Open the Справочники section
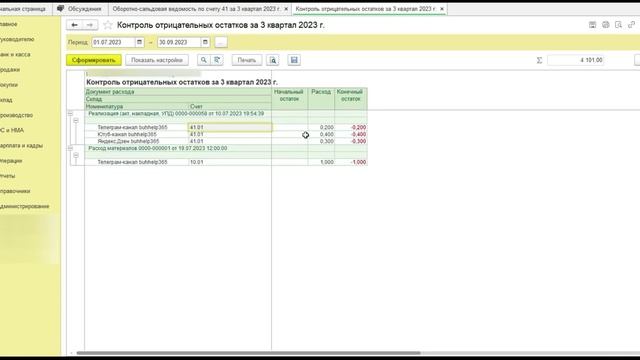Image resolution: width=640 pixels, height=360 pixels. point(15,191)
